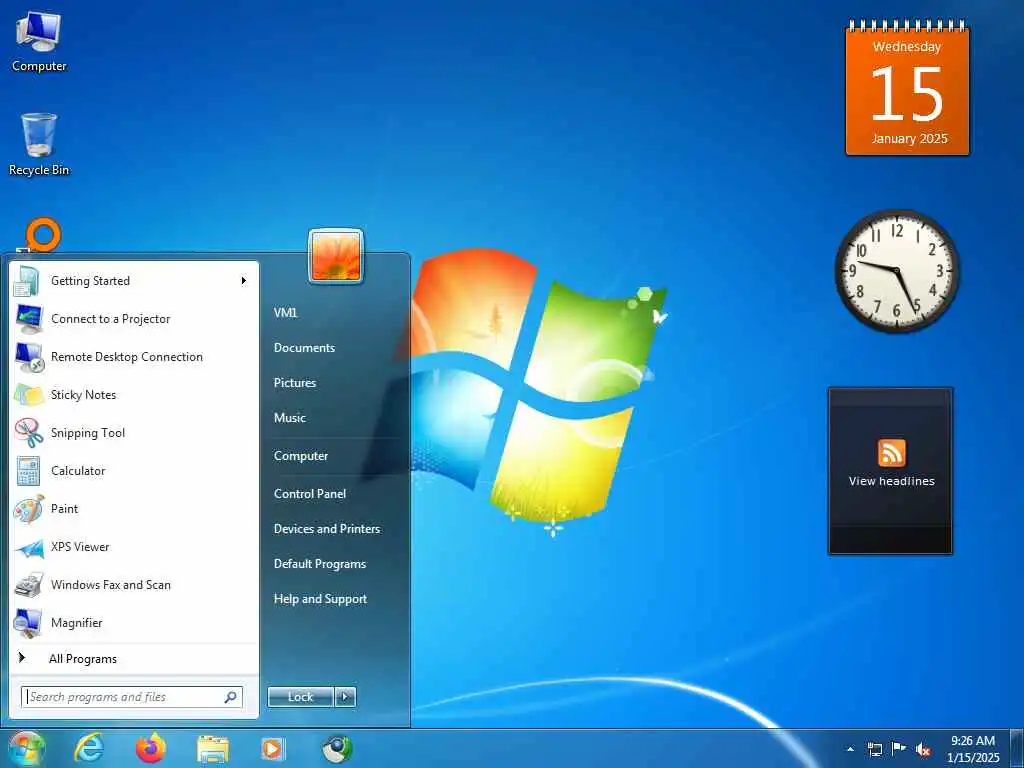Screen dimensions: 1024x768
Task: Open the Action Center flag icon
Action: click(x=899, y=749)
